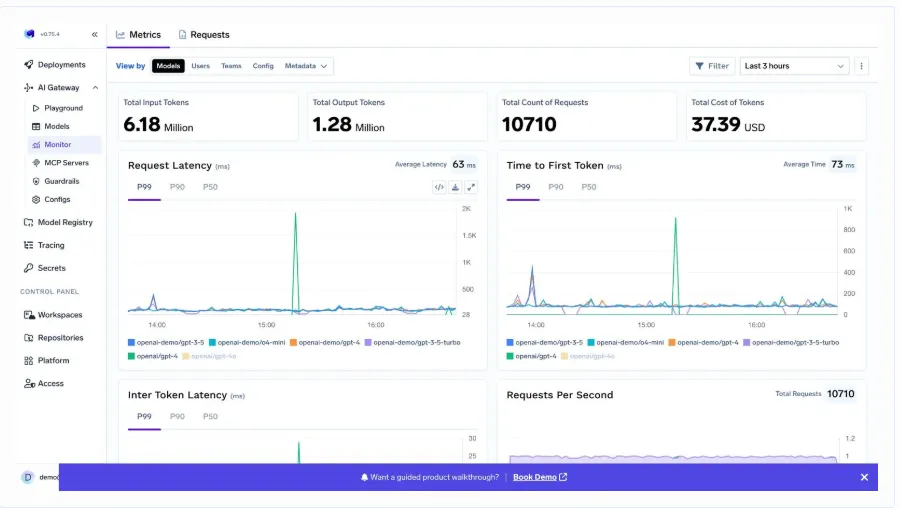Click the app logo at top left
Screen dimensions: 900x508
click(x=29, y=34)
